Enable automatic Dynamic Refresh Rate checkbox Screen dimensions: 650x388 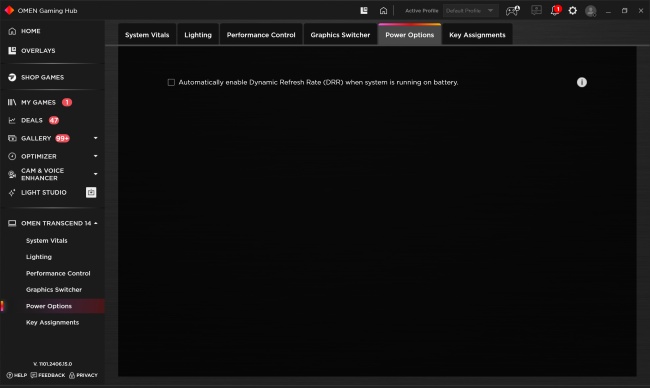pyautogui.click(x=171, y=82)
